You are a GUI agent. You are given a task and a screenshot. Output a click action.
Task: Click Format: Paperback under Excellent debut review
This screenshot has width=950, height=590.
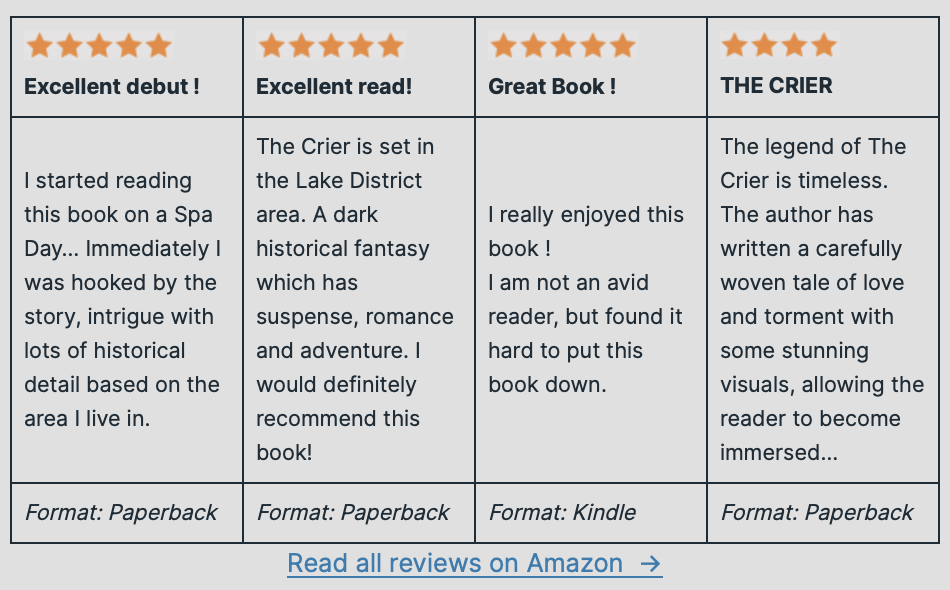[121, 513]
